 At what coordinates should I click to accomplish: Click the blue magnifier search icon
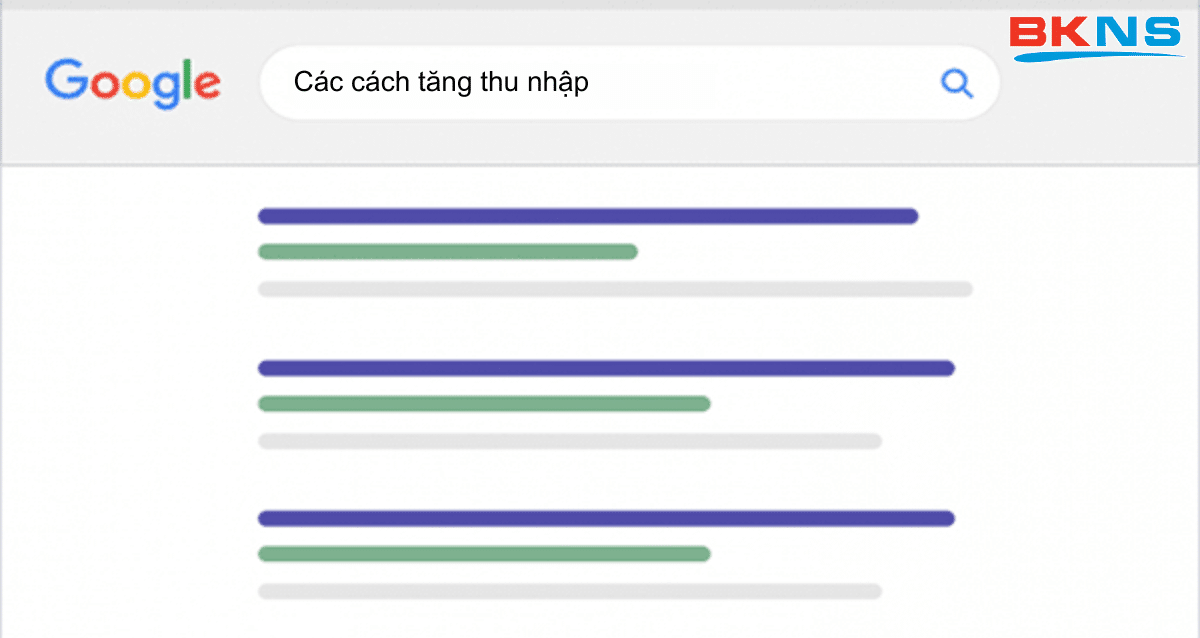tap(957, 84)
